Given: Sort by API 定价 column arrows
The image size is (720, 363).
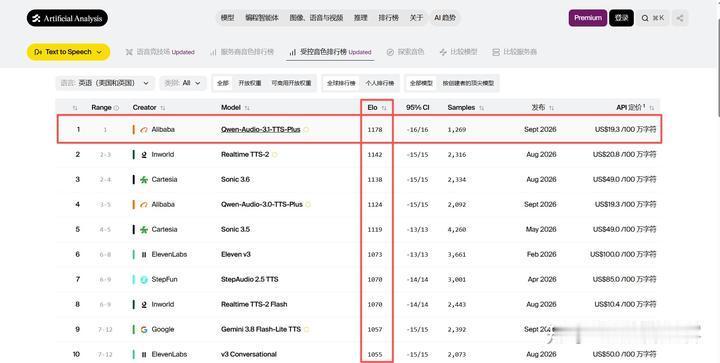Looking at the screenshot, I should point(652,108).
